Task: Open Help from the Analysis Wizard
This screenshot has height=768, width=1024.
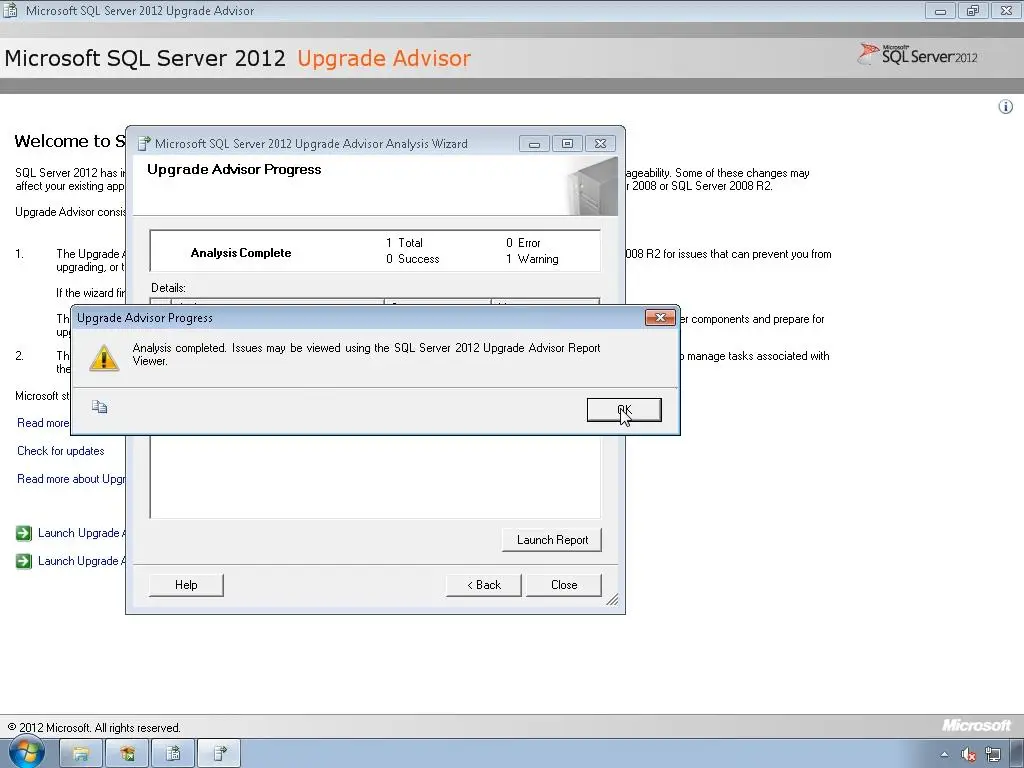Action: pos(186,584)
